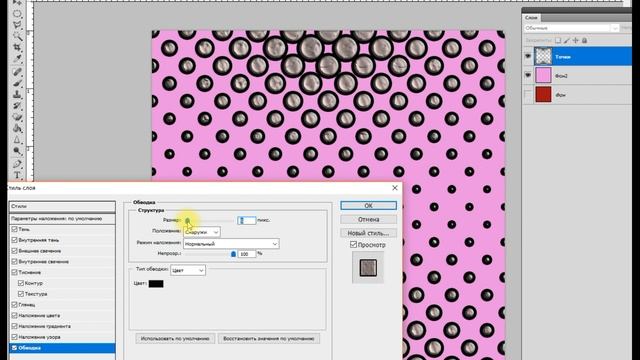
Task: Uncheck Внутреннее свечение checkbox
Action: [x=15, y=261]
